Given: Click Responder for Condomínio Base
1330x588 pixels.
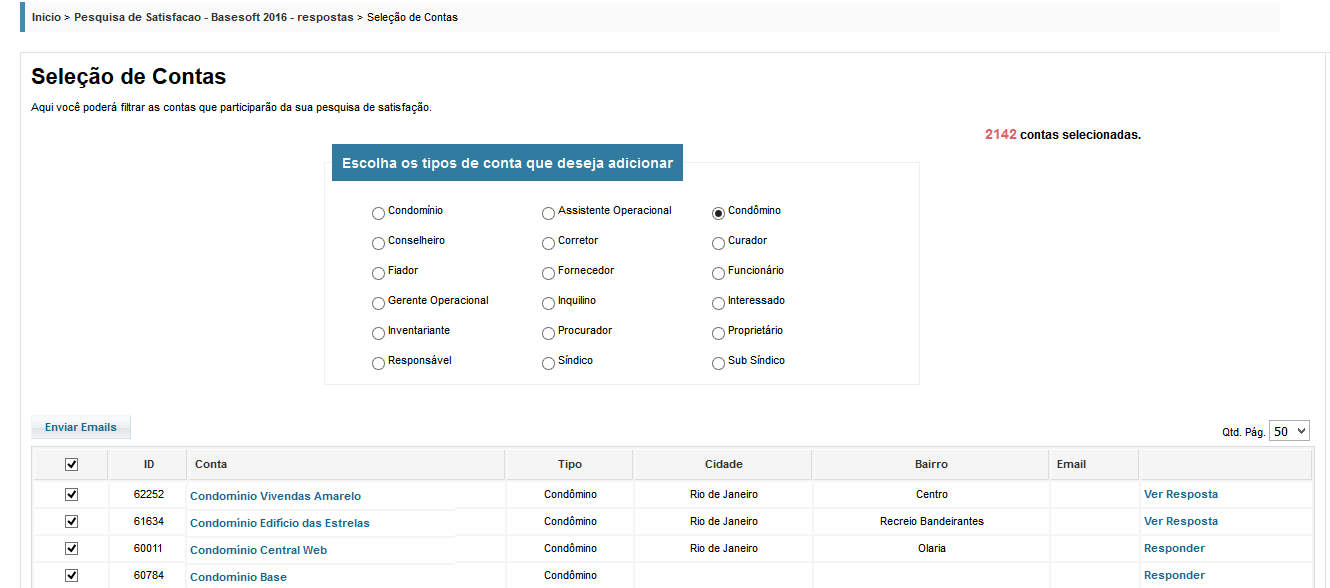Looking at the screenshot, I should pos(1174,575).
